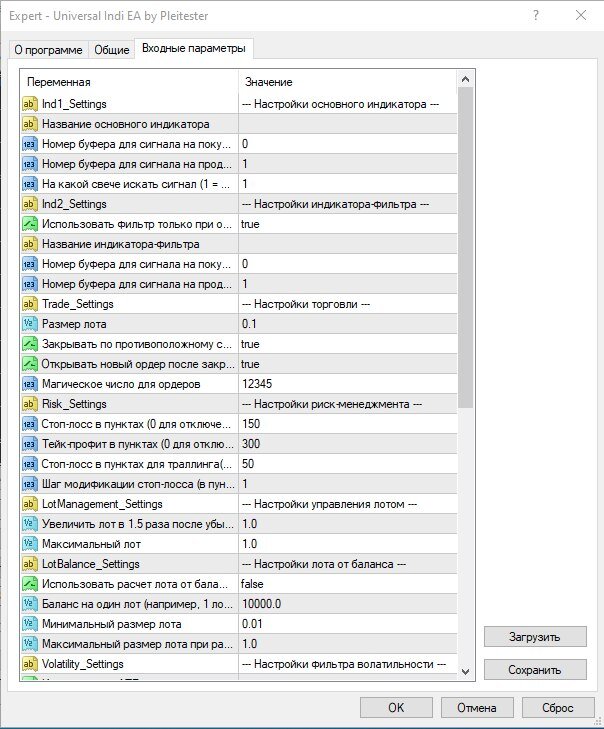The height and width of the screenshot is (729, 604).
Task: Select the false value of Использовать расчет лота
Action: point(252,584)
